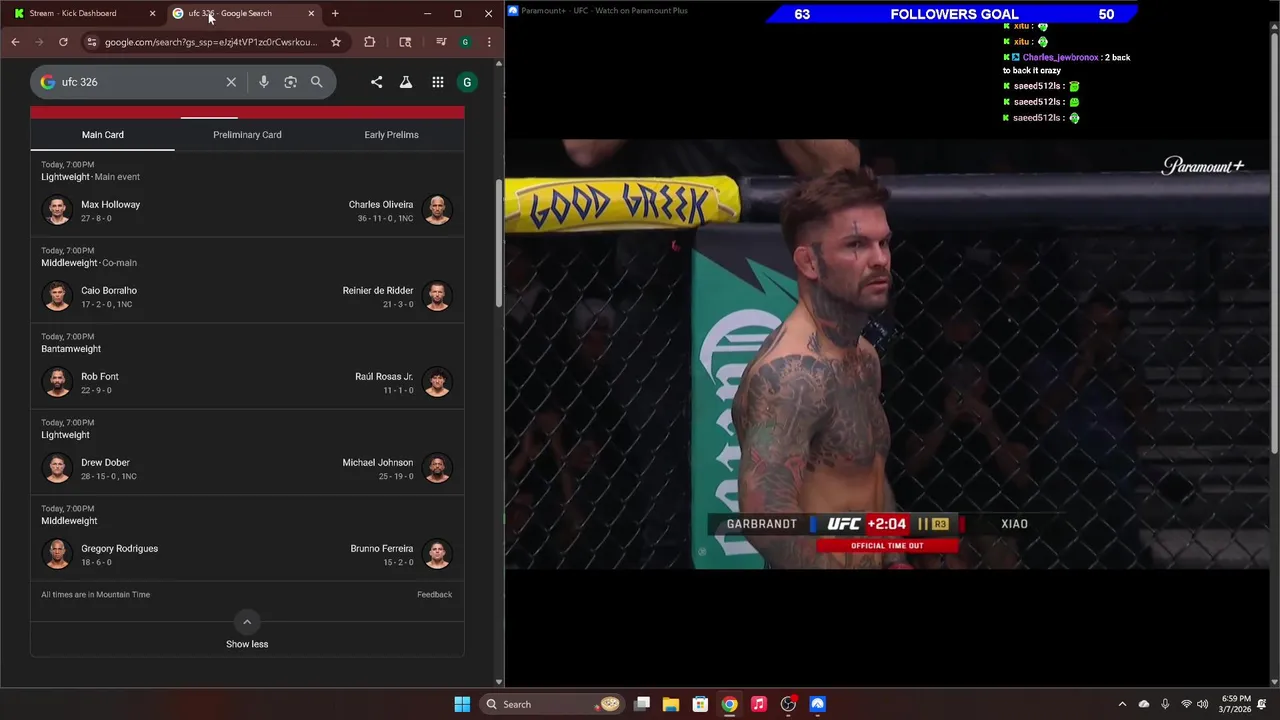1280x720 pixels.
Task: Clear the ufc 326 search query
Action: [x=231, y=82]
